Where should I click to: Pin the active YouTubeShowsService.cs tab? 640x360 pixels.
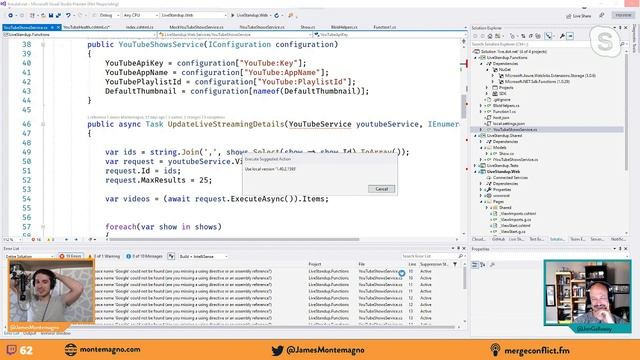click(52, 27)
